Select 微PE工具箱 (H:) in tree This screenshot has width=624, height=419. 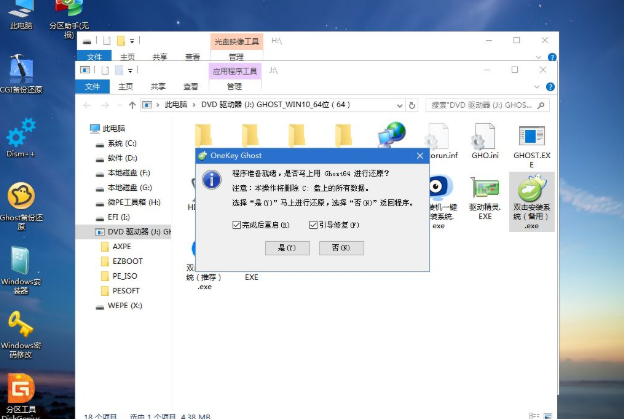[128, 202]
